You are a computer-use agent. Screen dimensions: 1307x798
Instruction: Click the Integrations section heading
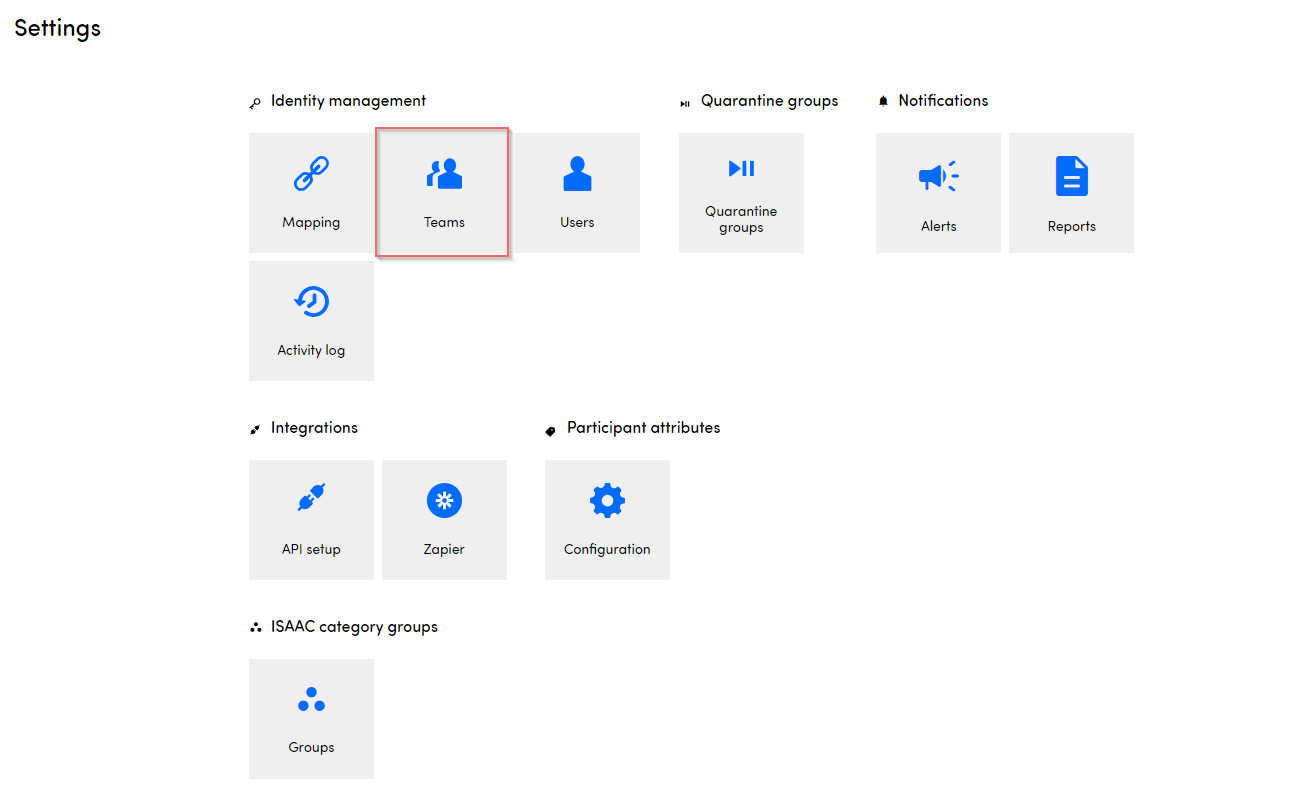pos(314,428)
